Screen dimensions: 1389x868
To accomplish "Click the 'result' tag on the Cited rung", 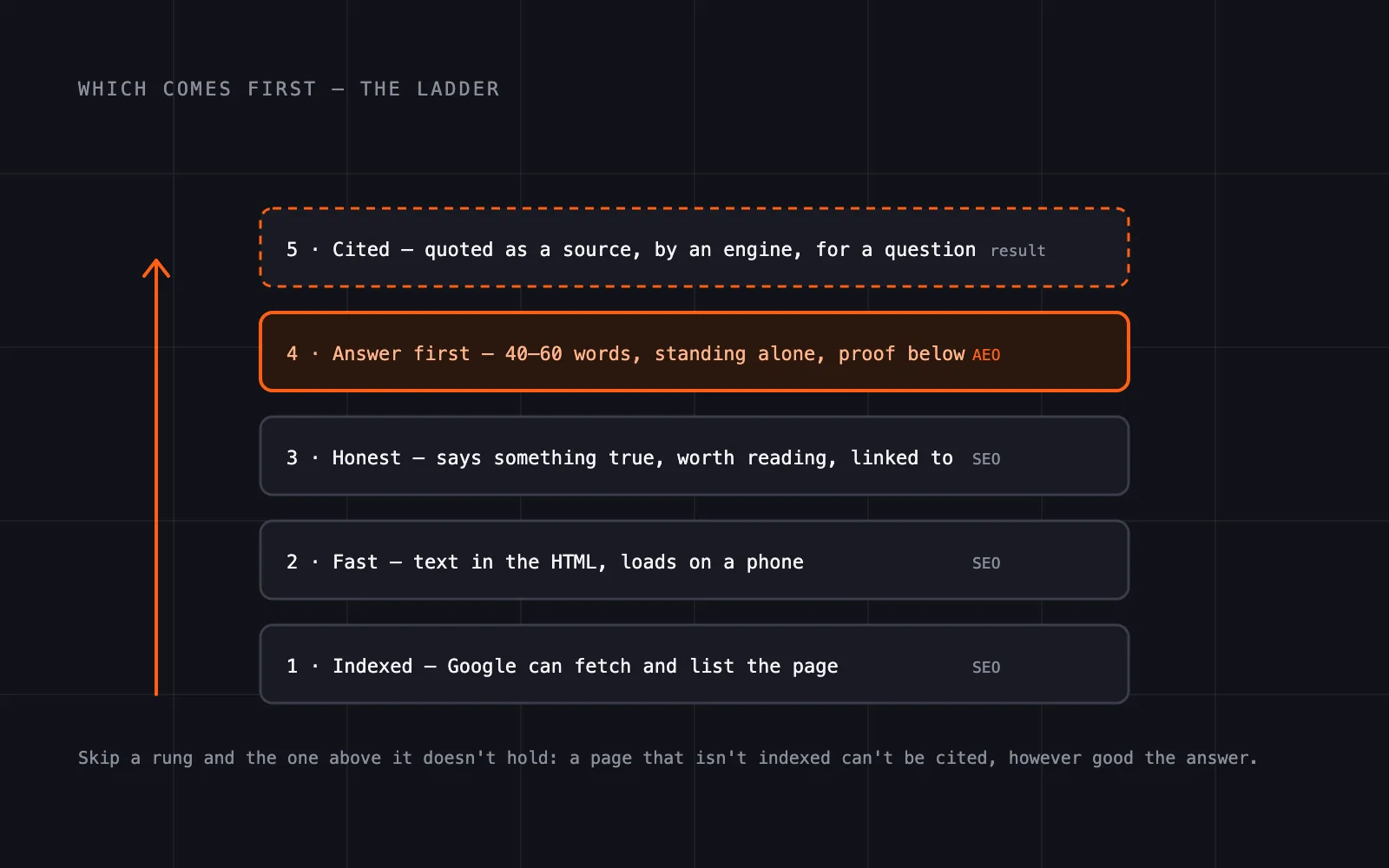I will coord(1017,251).
